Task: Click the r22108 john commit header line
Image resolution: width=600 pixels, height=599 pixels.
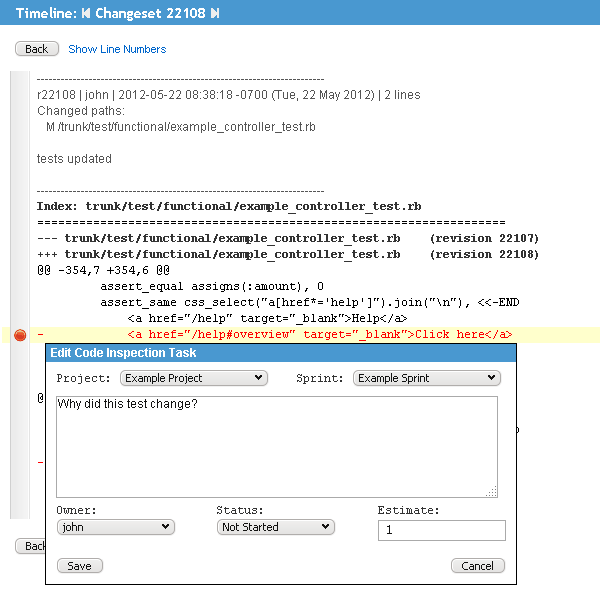Action: coord(229,95)
